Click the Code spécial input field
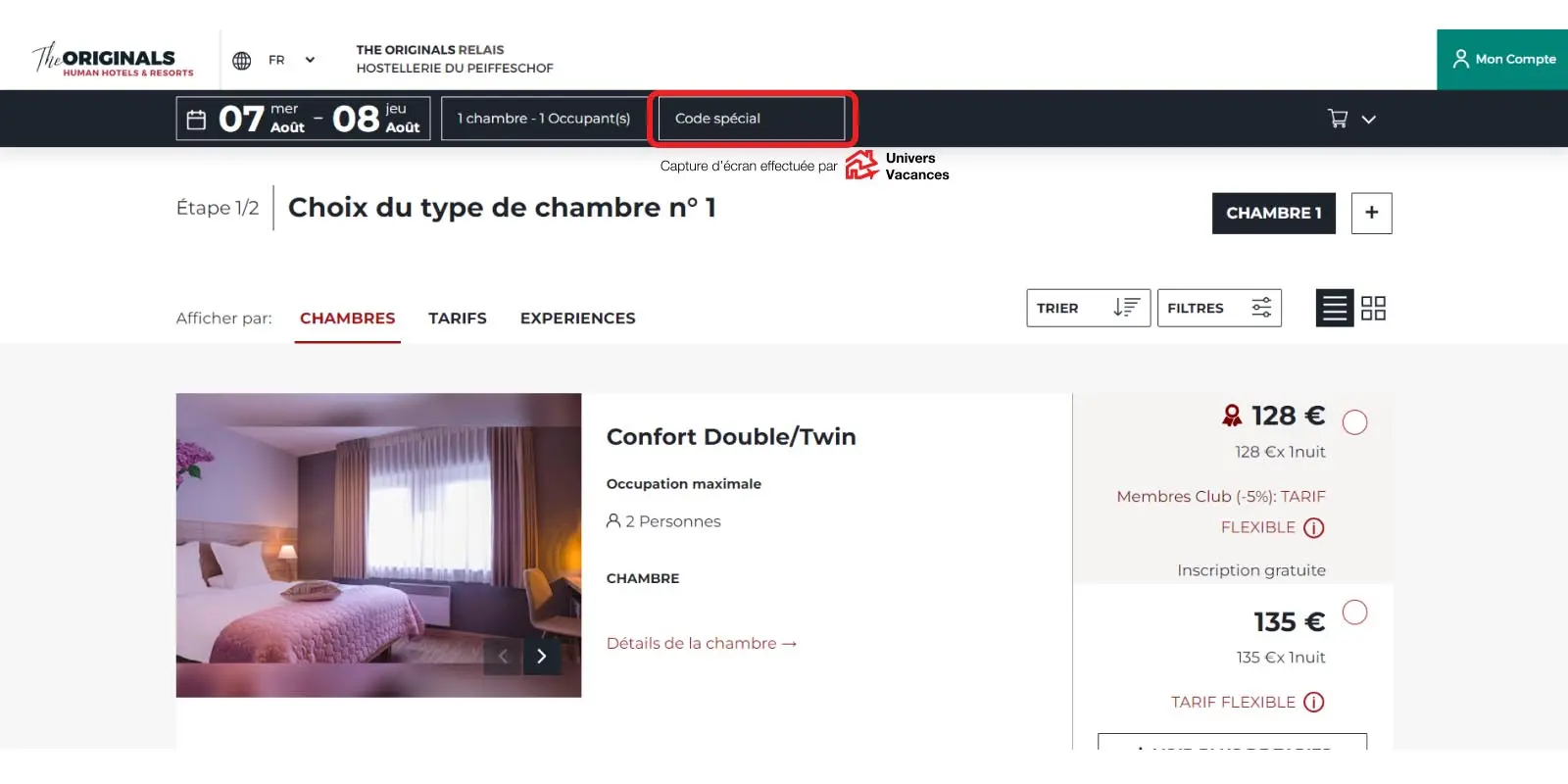The image size is (1568, 784). [x=751, y=119]
